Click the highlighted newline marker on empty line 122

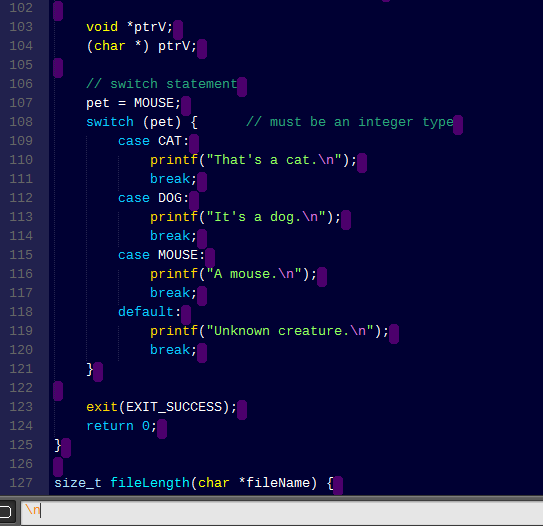(x=58, y=391)
